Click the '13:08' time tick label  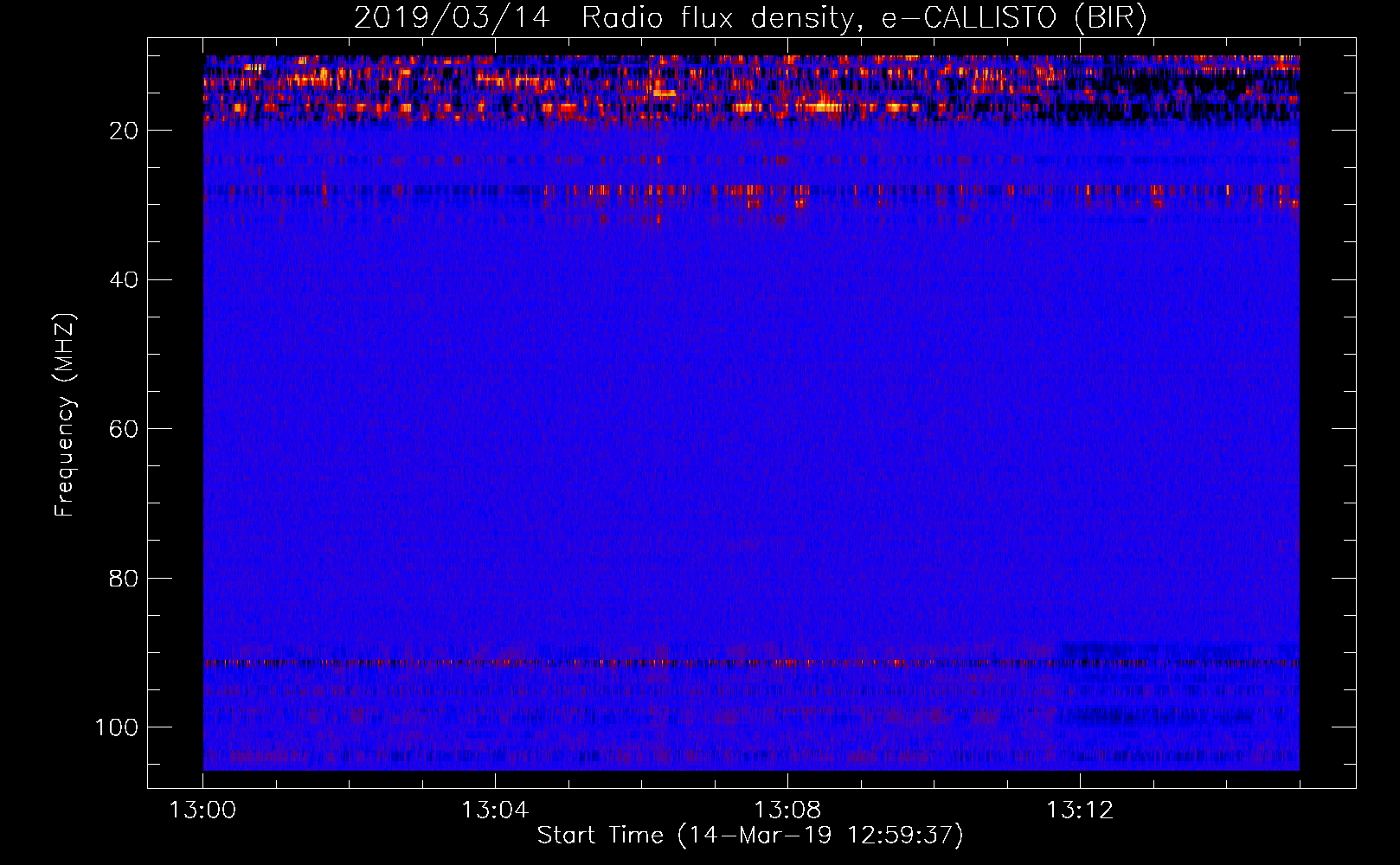tap(787, 811)
